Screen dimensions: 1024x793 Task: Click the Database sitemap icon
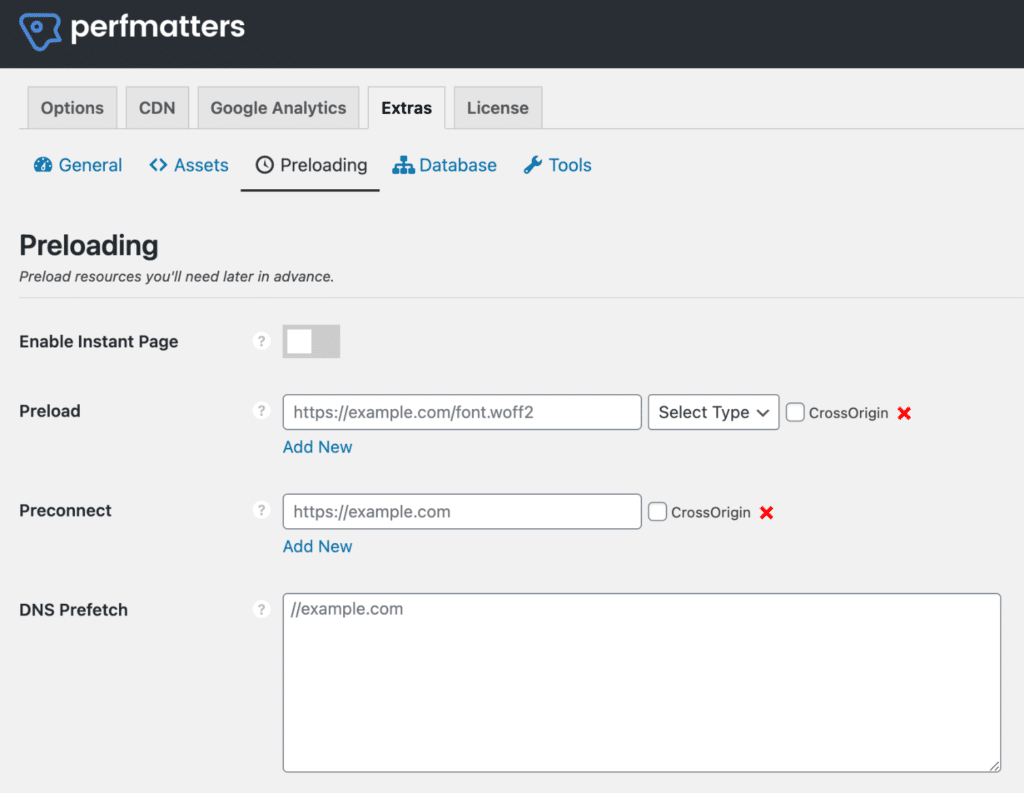point(403,165)
